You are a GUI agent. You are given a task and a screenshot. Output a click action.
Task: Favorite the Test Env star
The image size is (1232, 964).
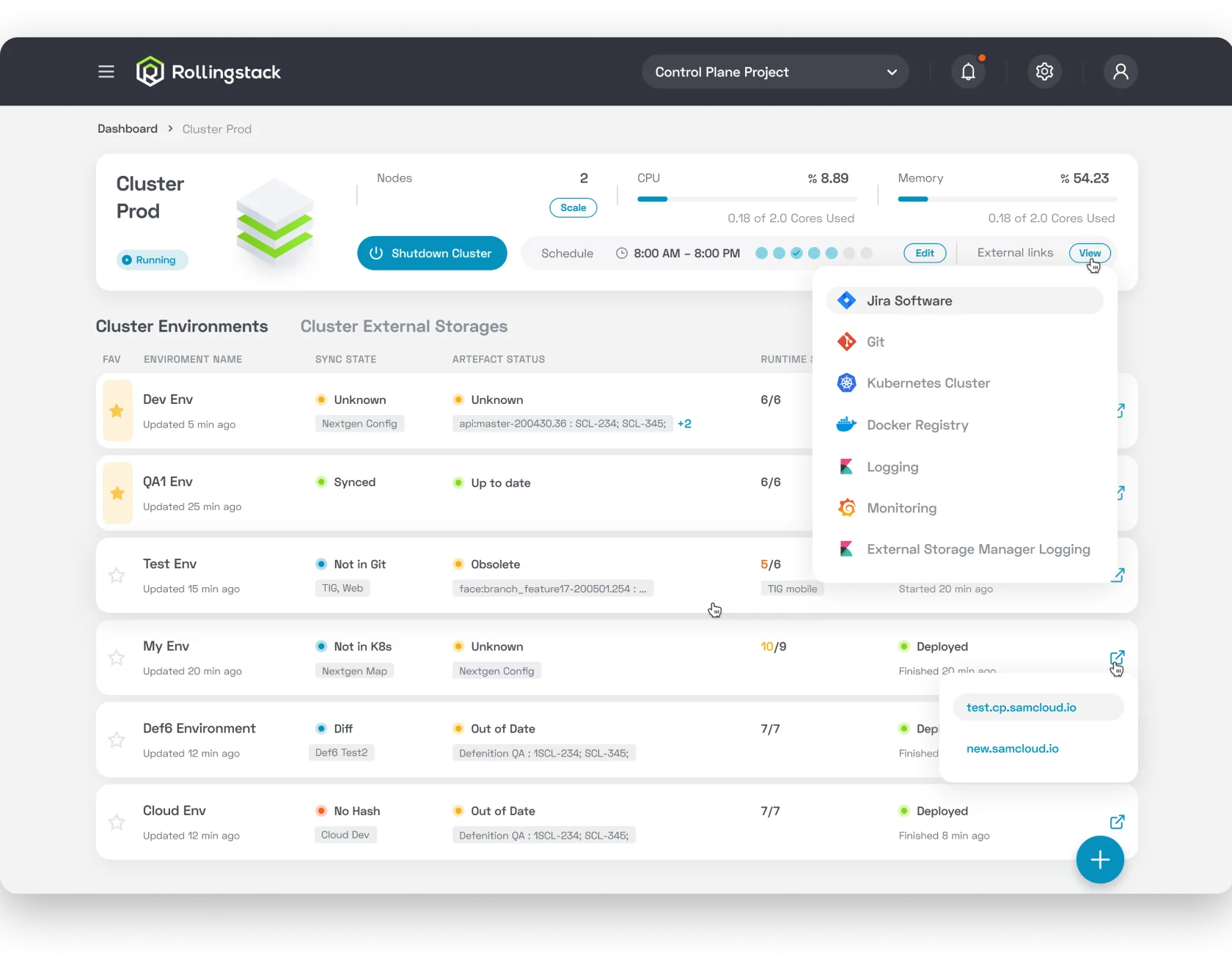tap(117, 575)
